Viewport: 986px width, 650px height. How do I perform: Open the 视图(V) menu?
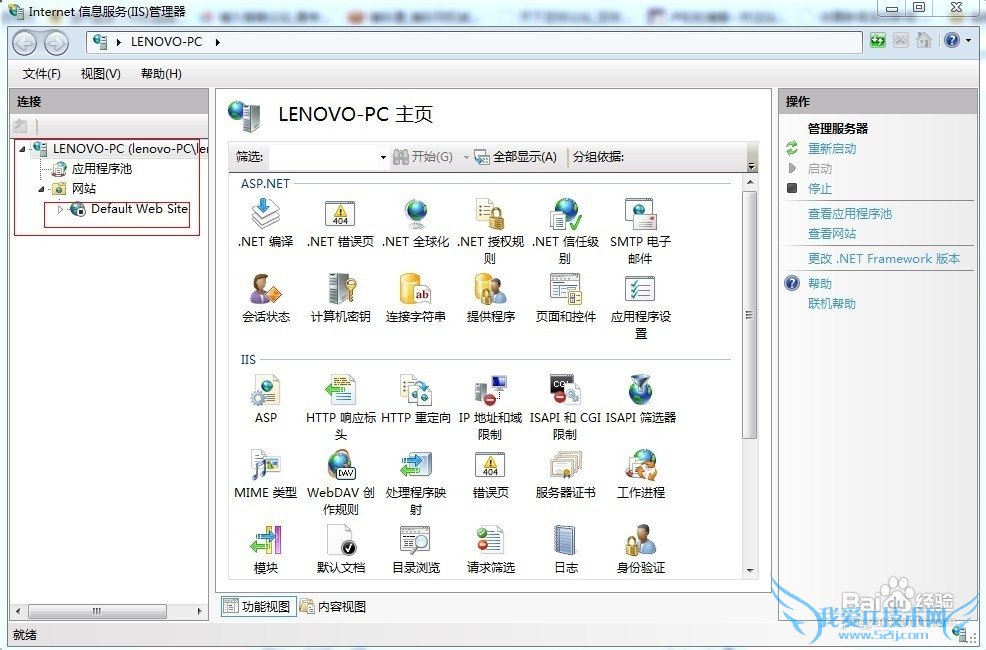pyautogui.click(x=101, y=74)
